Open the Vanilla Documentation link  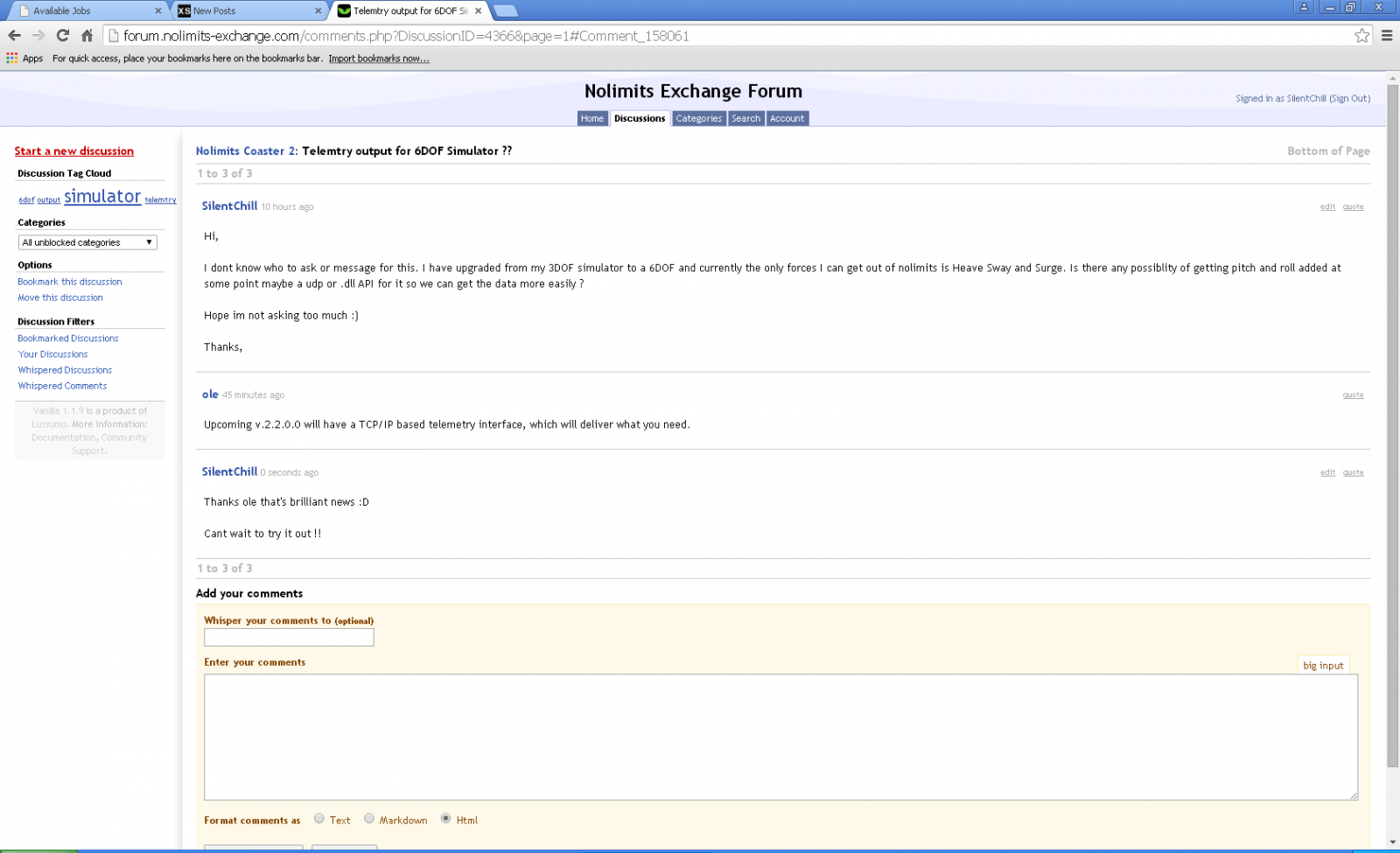(x=64, y=437)
